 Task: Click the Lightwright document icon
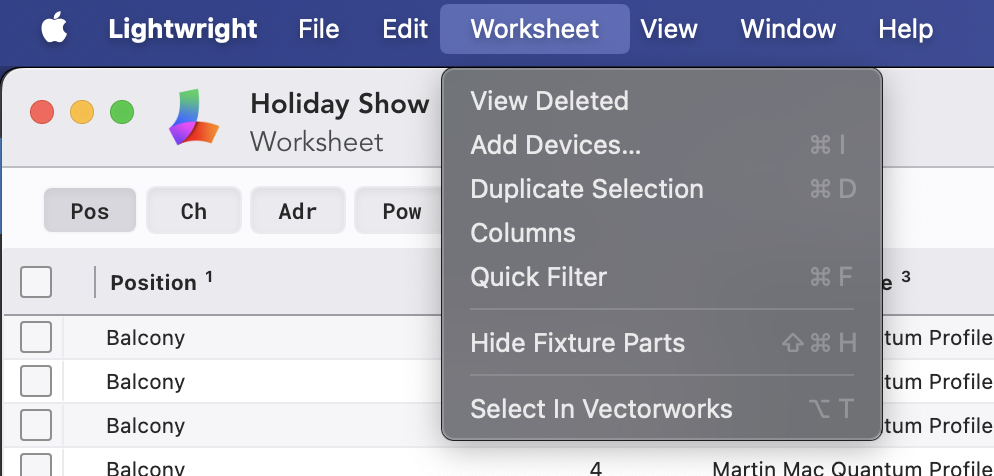coord(193,120)
